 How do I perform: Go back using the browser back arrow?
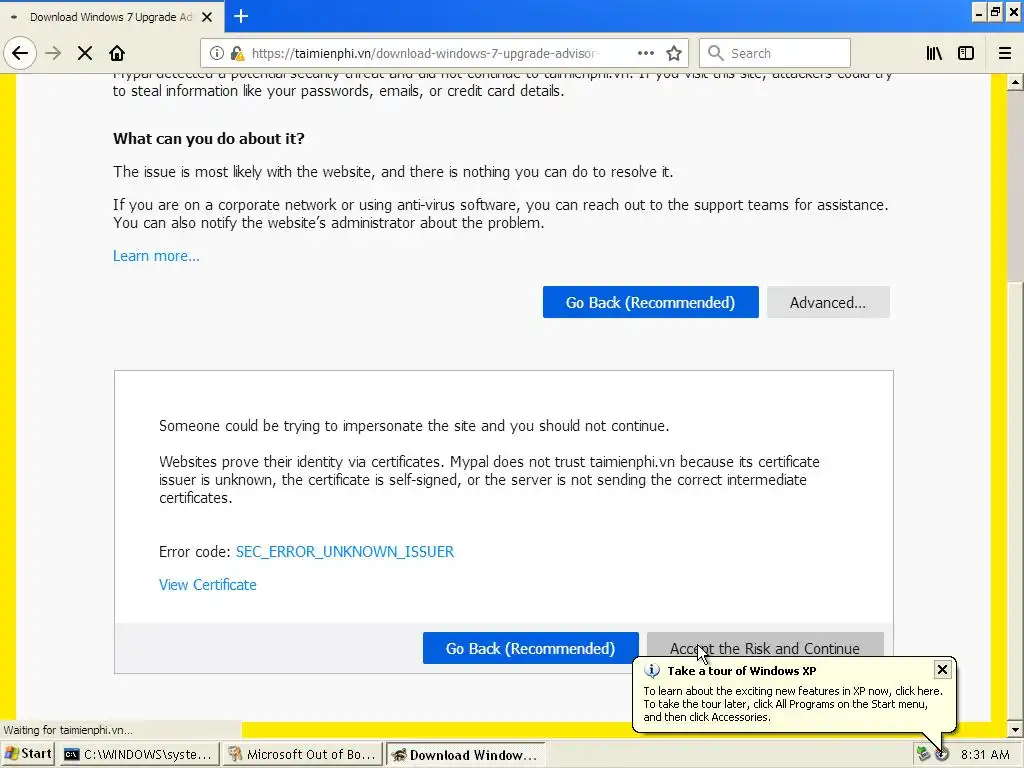click(20, 53)
